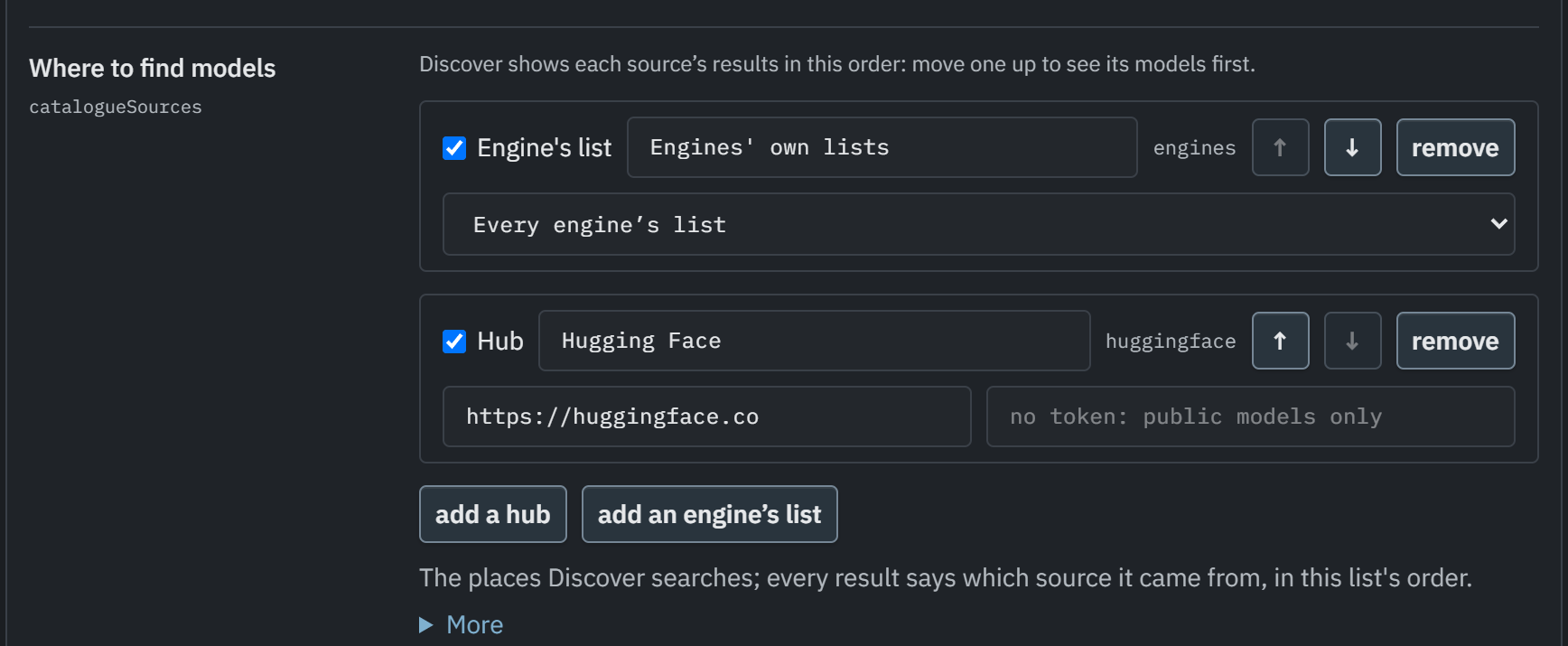This screenshot has height=646, width=1568.
Task: Click the no token: public models only field
Action: [1250, 417]
